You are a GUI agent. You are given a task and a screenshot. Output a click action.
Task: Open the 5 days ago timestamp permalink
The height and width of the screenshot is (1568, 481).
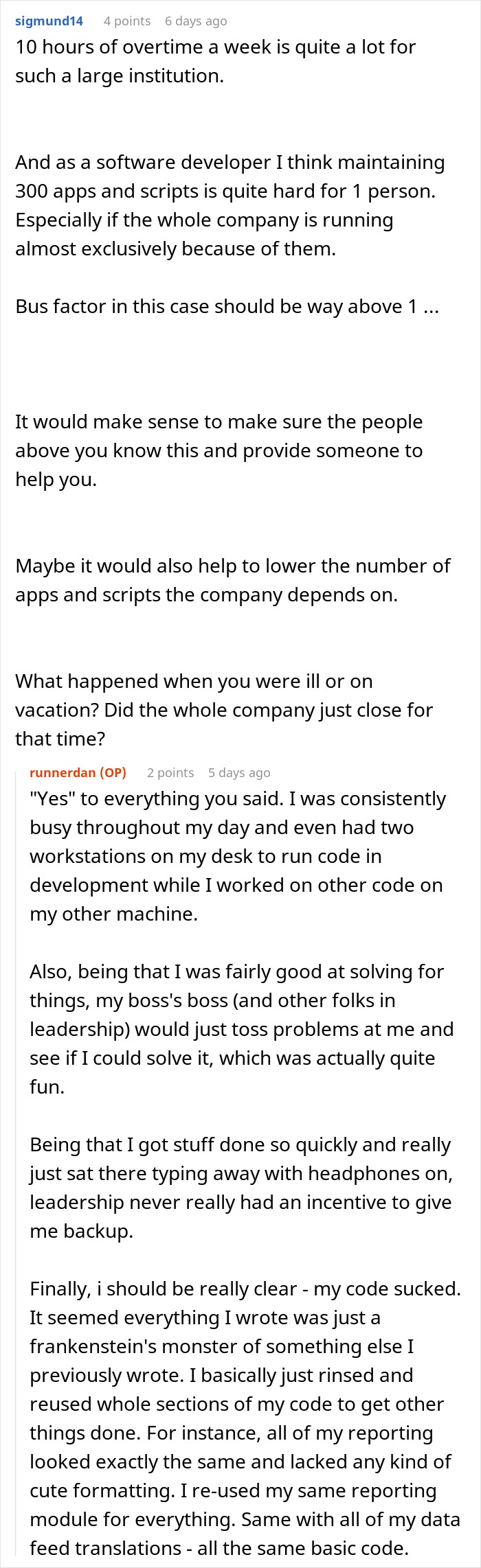pyautogui.click(x=239, y=772)
